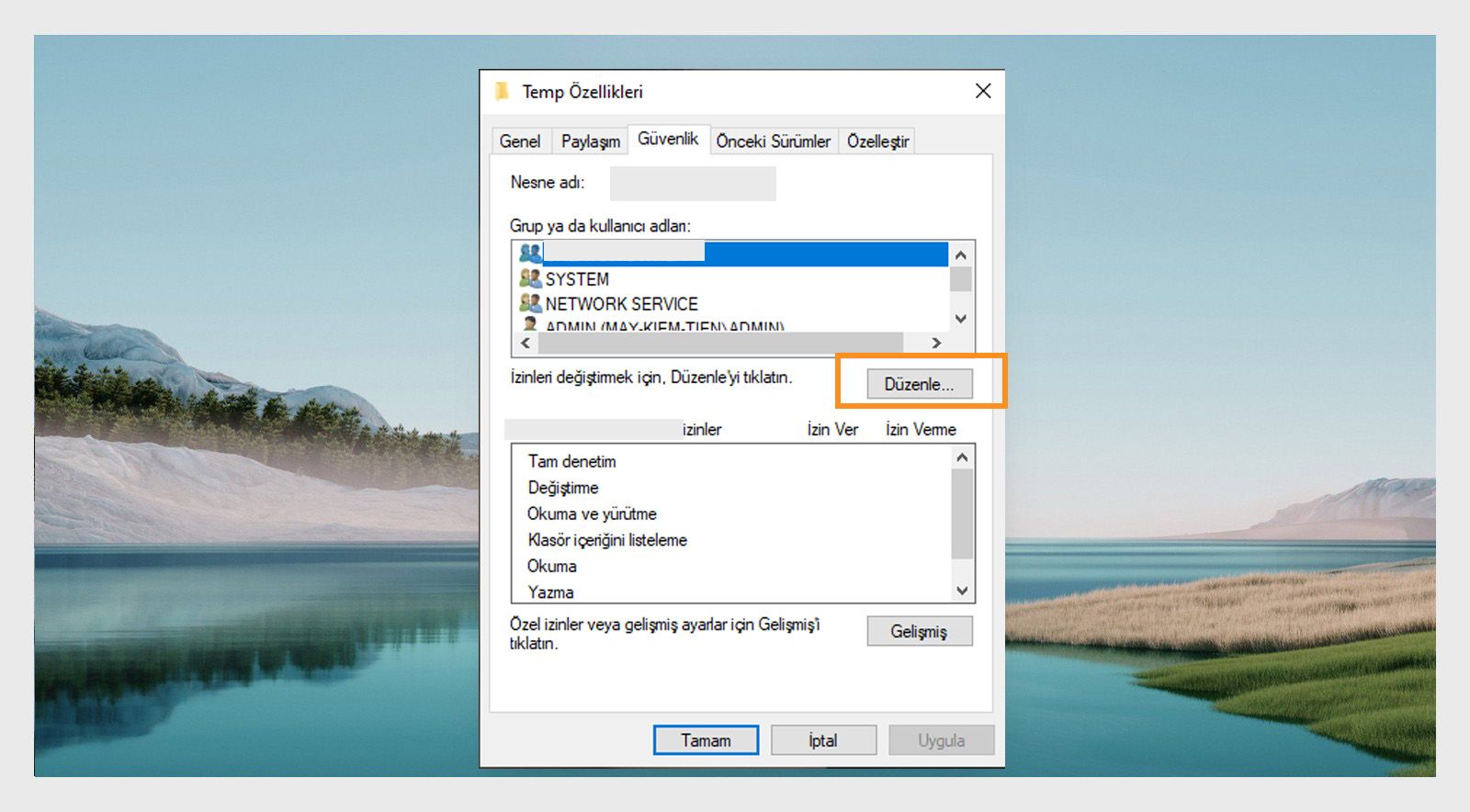Click the SYSTEM group icon

click(x=530, y=277)
